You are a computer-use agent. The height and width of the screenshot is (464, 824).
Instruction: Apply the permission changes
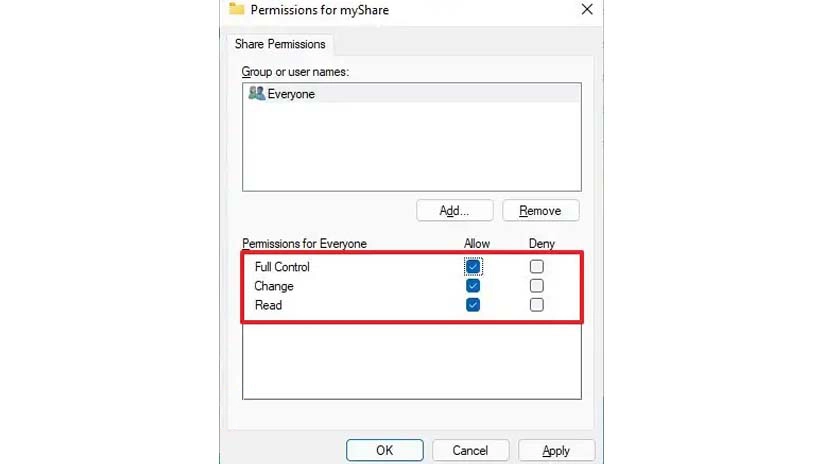coord(556,450)
